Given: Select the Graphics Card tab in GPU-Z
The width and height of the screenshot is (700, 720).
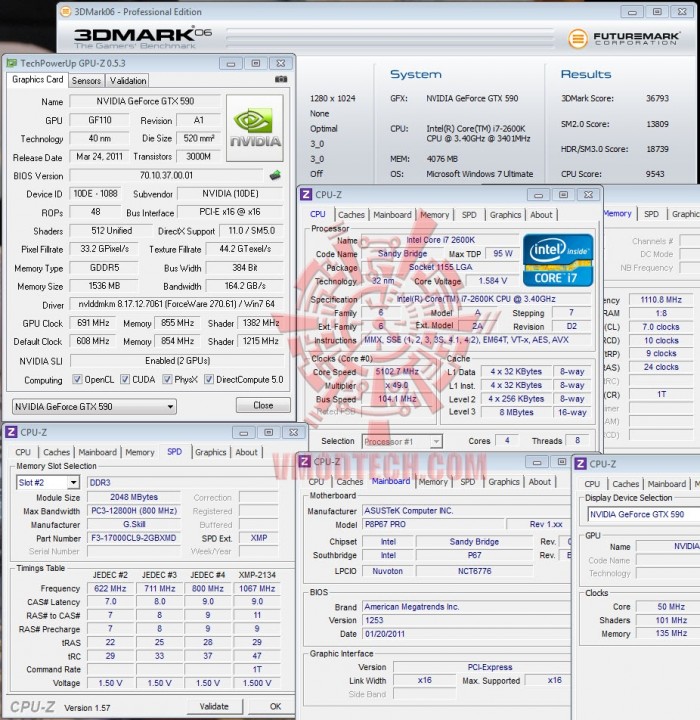Looking at the screenshot, I should point(38,79).
